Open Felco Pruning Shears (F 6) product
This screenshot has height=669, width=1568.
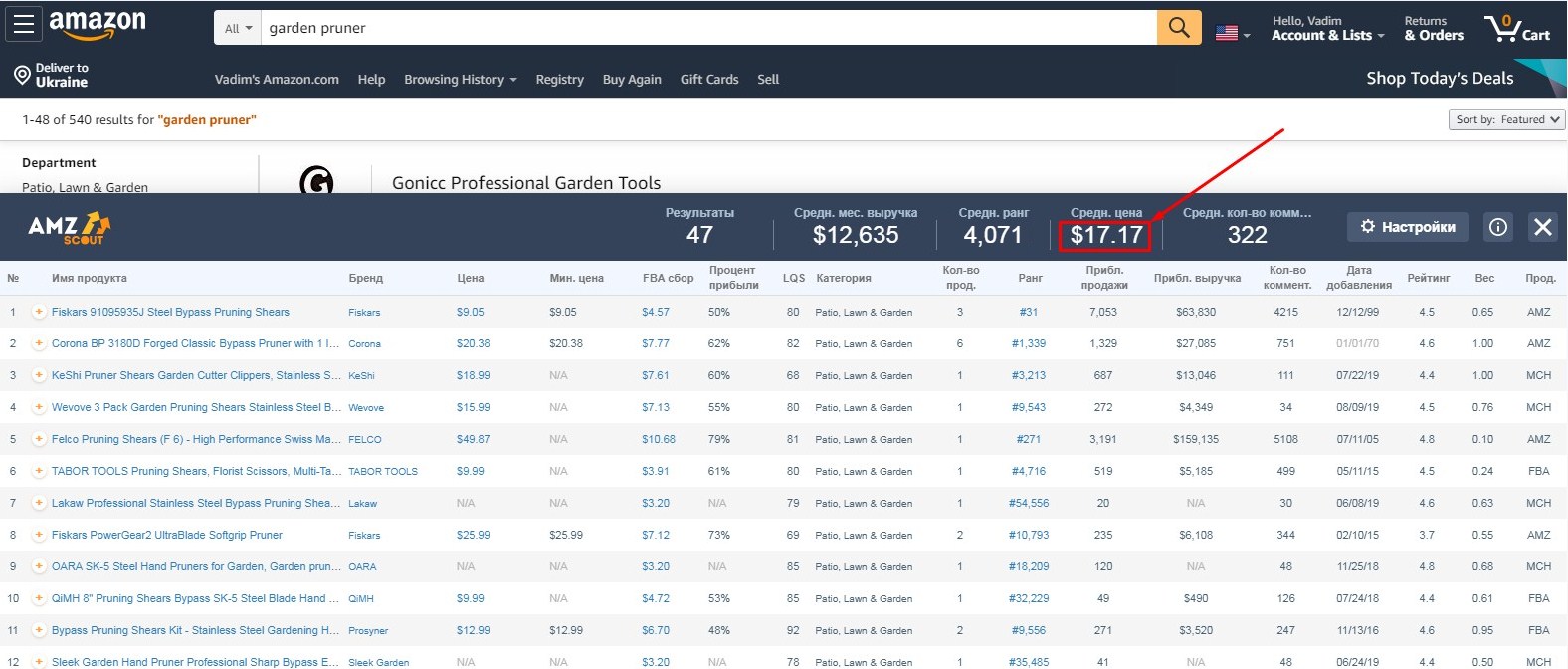coord(196,439)
